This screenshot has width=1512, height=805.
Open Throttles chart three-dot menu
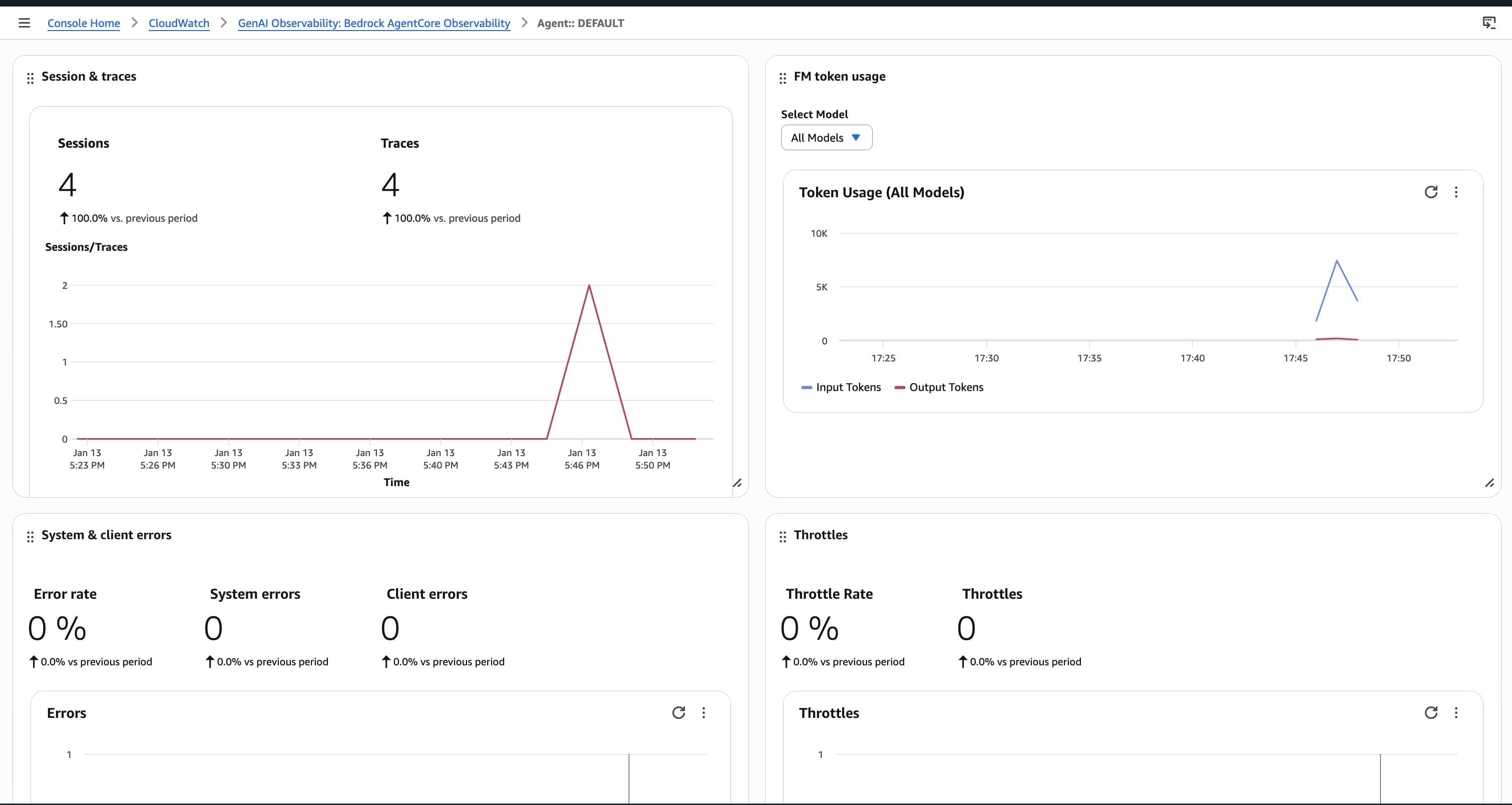coord(1455,712)
